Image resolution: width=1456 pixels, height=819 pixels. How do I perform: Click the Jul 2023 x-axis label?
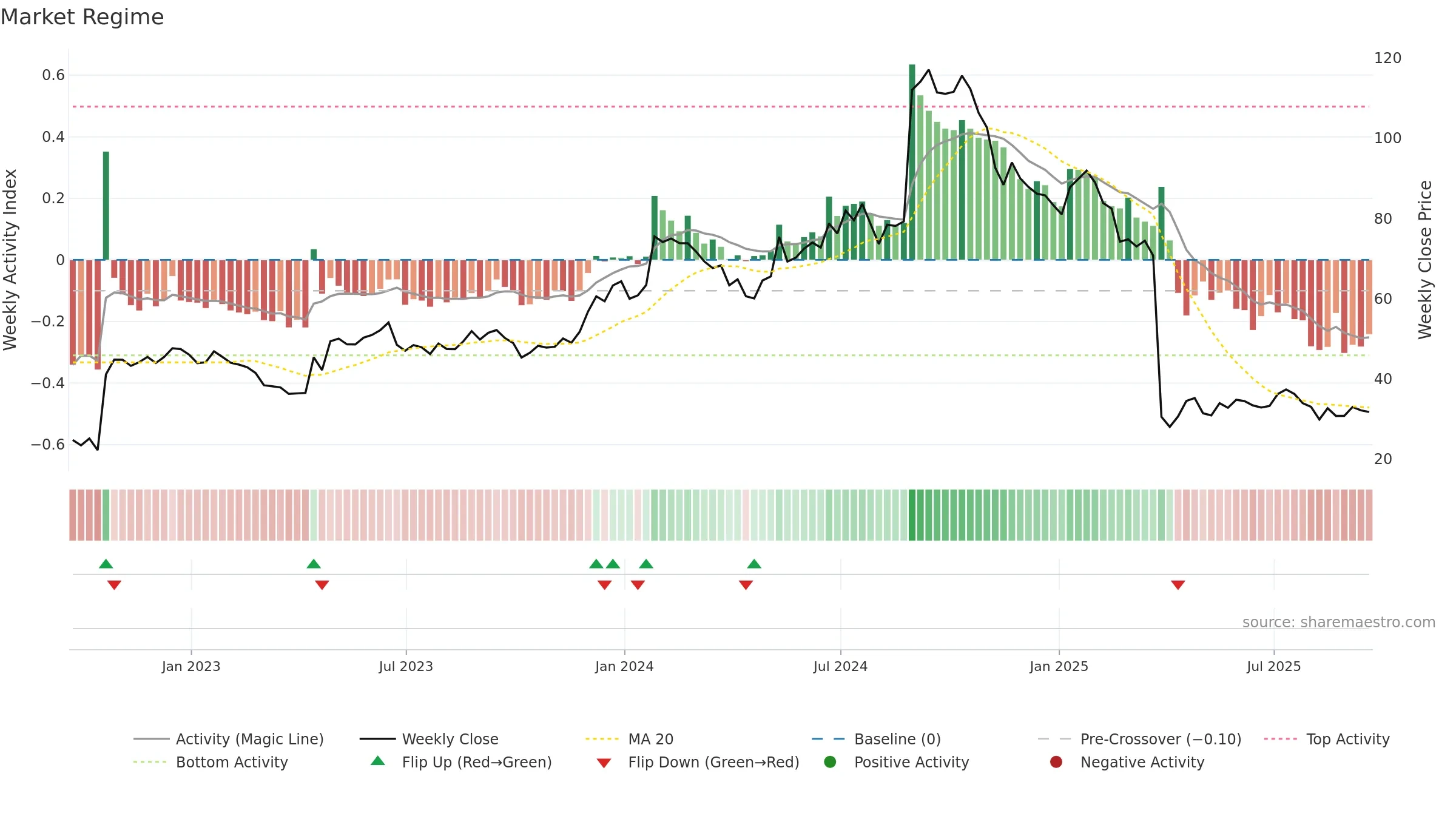tap(406, 666)
